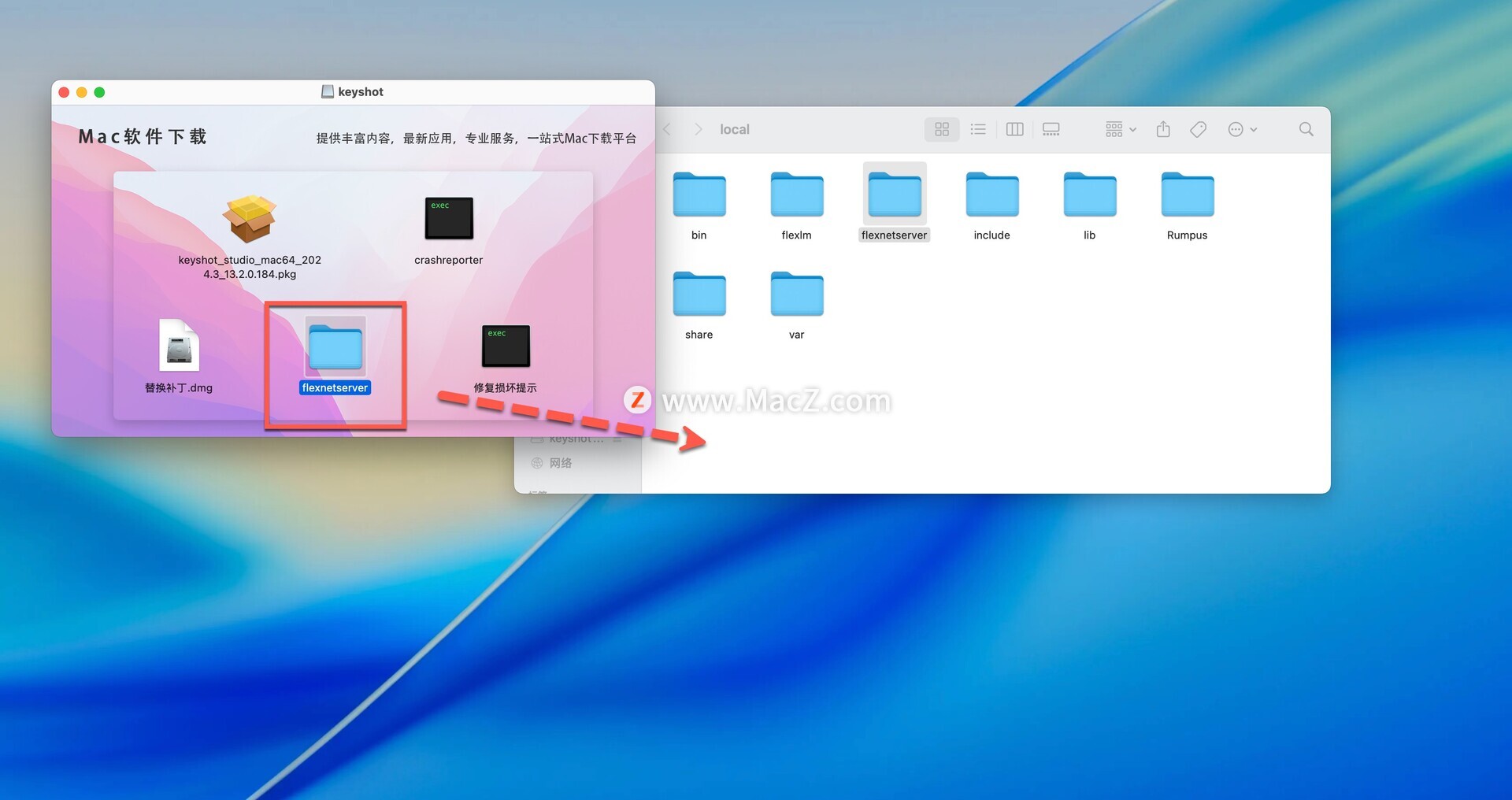Go forward in Finder local window
Viewport: 1512px width, 800px height.
click(698, 129)
